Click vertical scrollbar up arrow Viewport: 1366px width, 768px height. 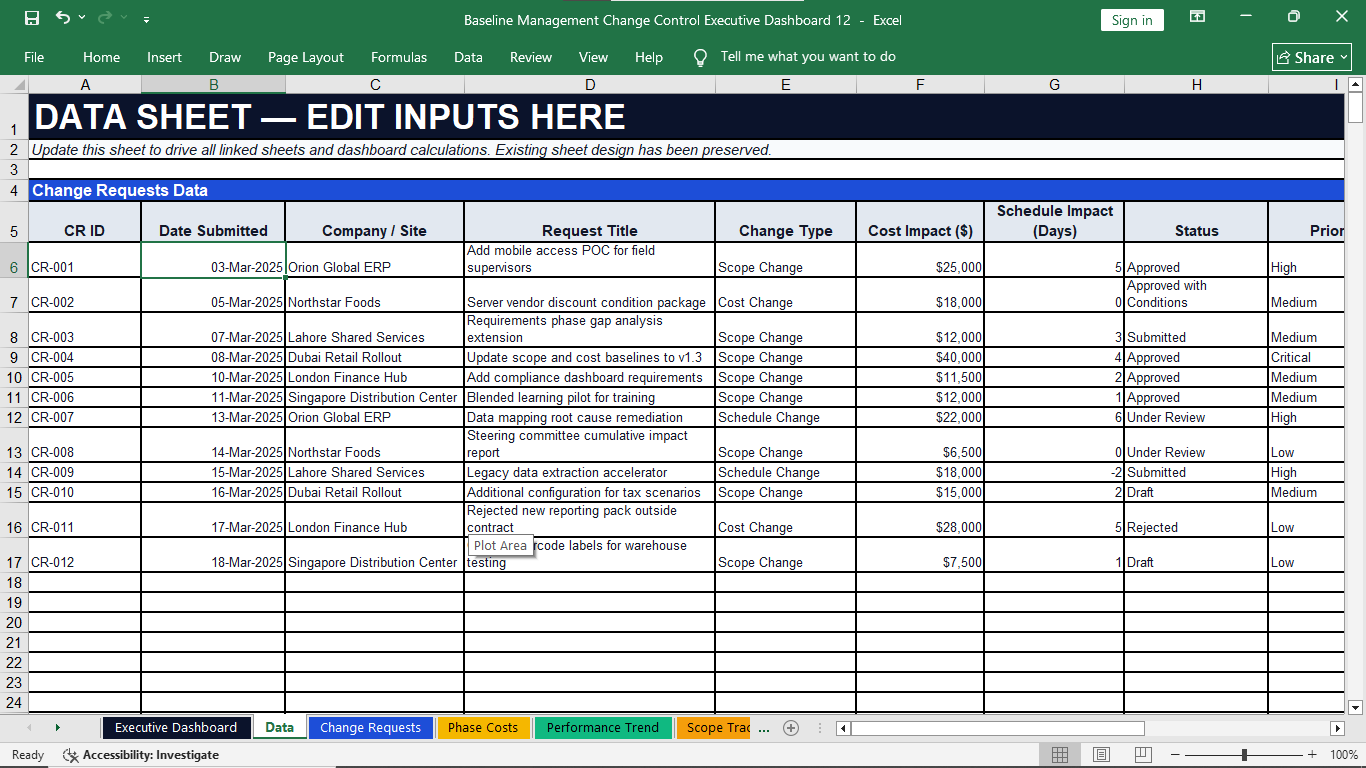pos(1356,85)
